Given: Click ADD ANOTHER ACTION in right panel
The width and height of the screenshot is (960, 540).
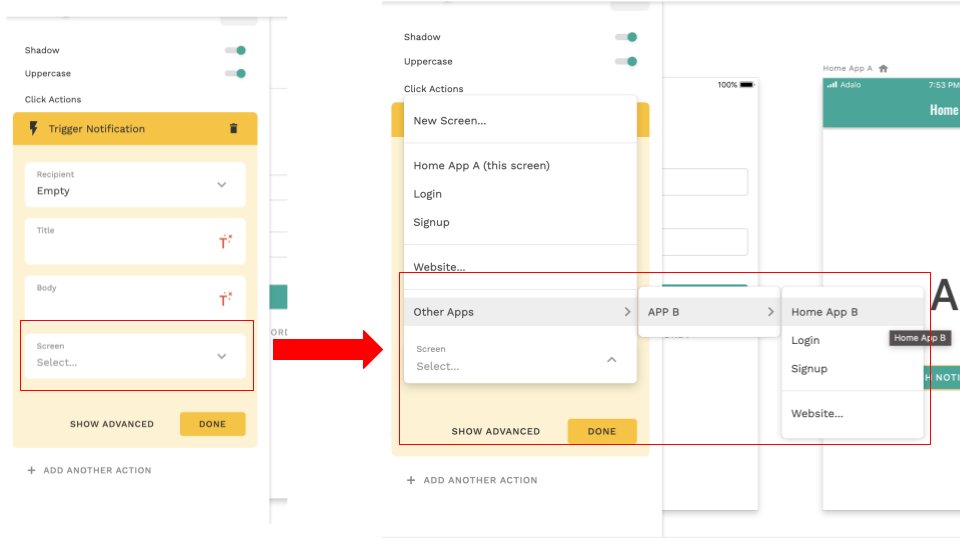Looking at the screenshot, I should (481, 480).
